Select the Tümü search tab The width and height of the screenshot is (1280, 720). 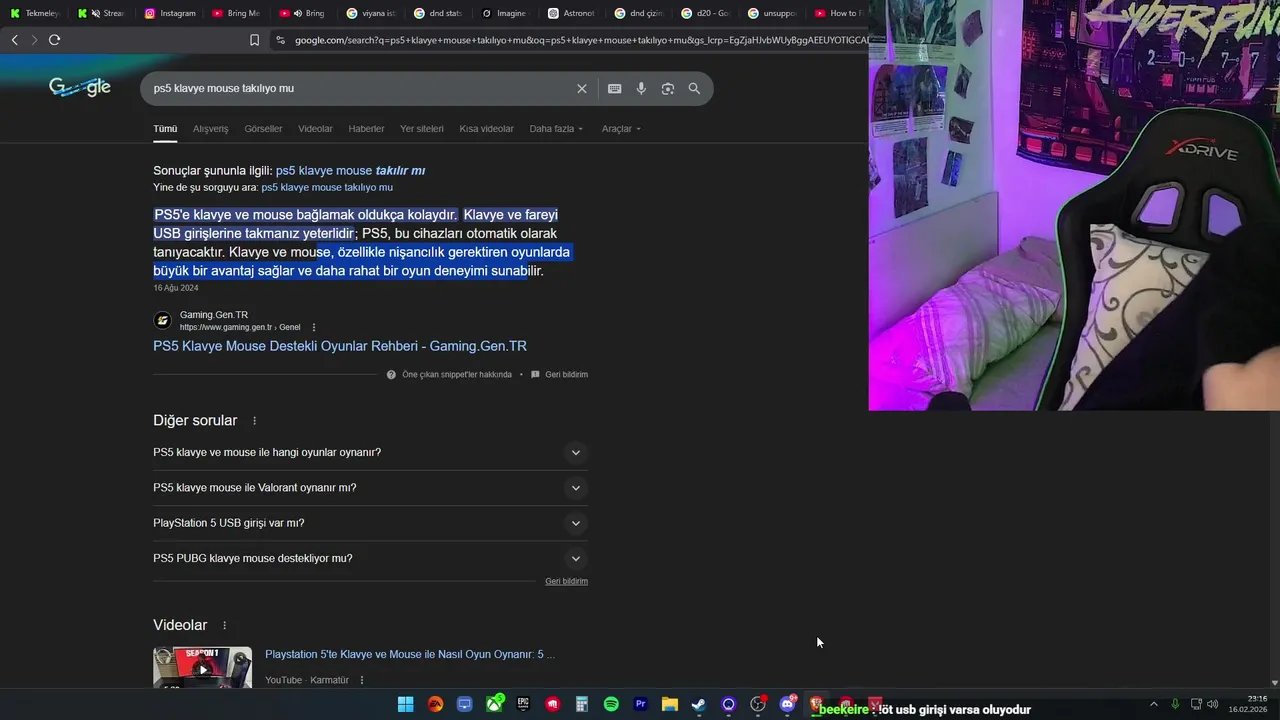tap(165, 129)
